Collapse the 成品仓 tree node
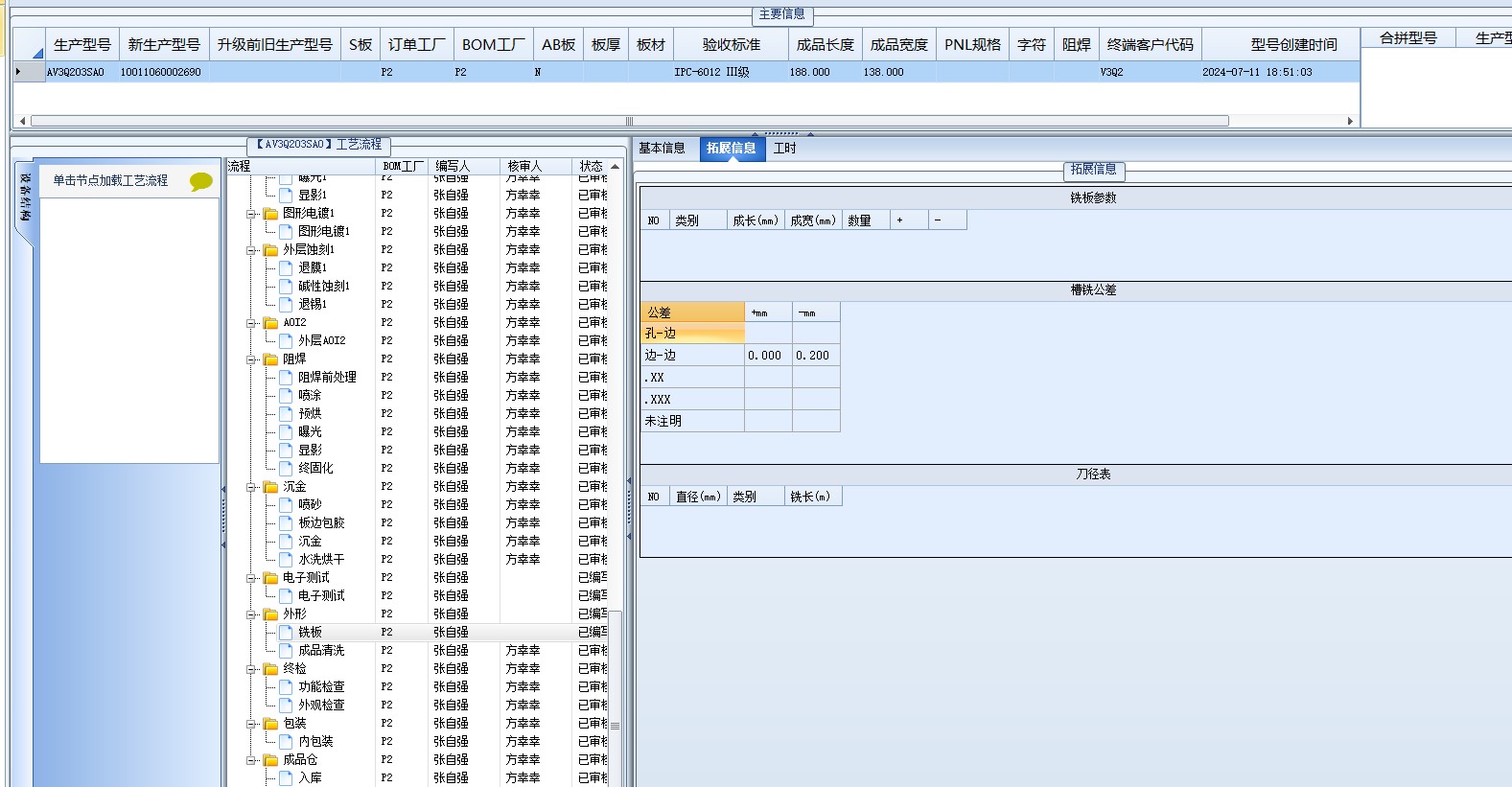 click(x=250, y=760)
